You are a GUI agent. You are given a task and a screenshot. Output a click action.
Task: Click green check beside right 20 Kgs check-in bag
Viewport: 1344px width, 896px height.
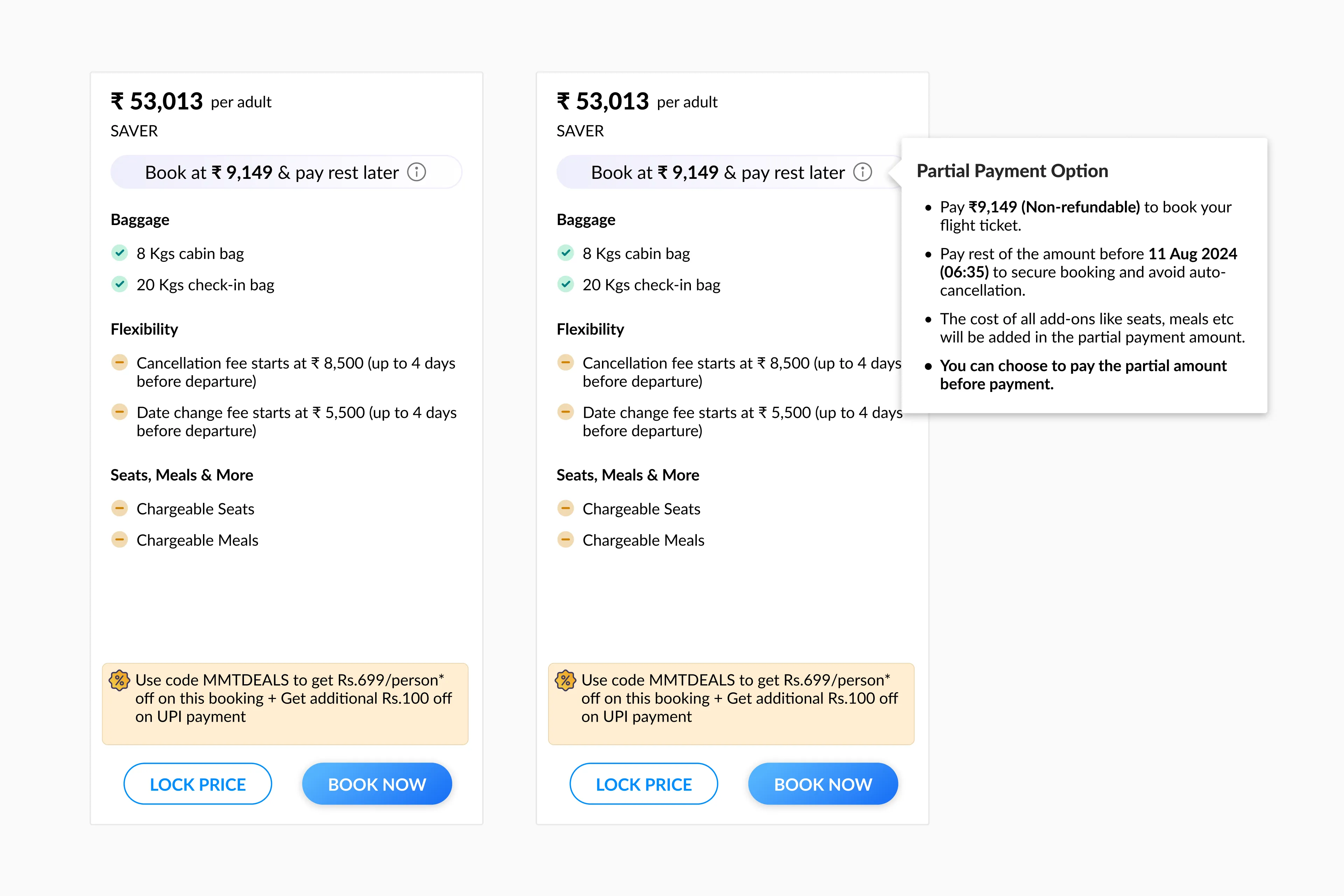[x=565, y=284]
